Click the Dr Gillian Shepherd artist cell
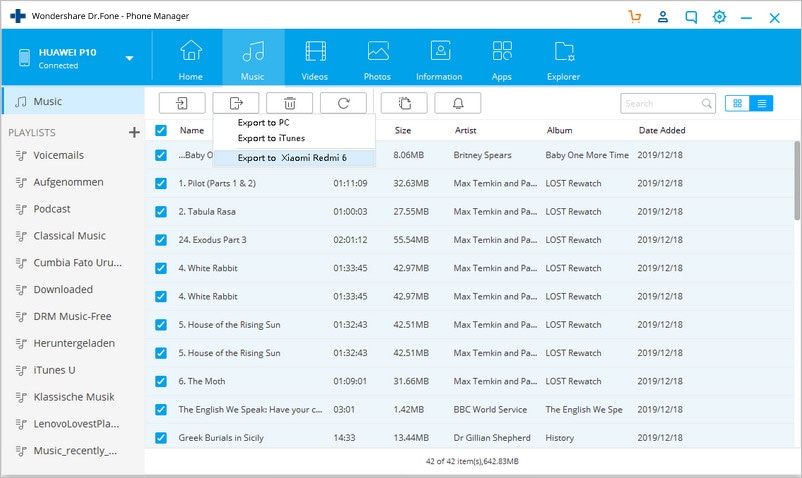Viewport: 802px width, 478px height. coord(492,438)
